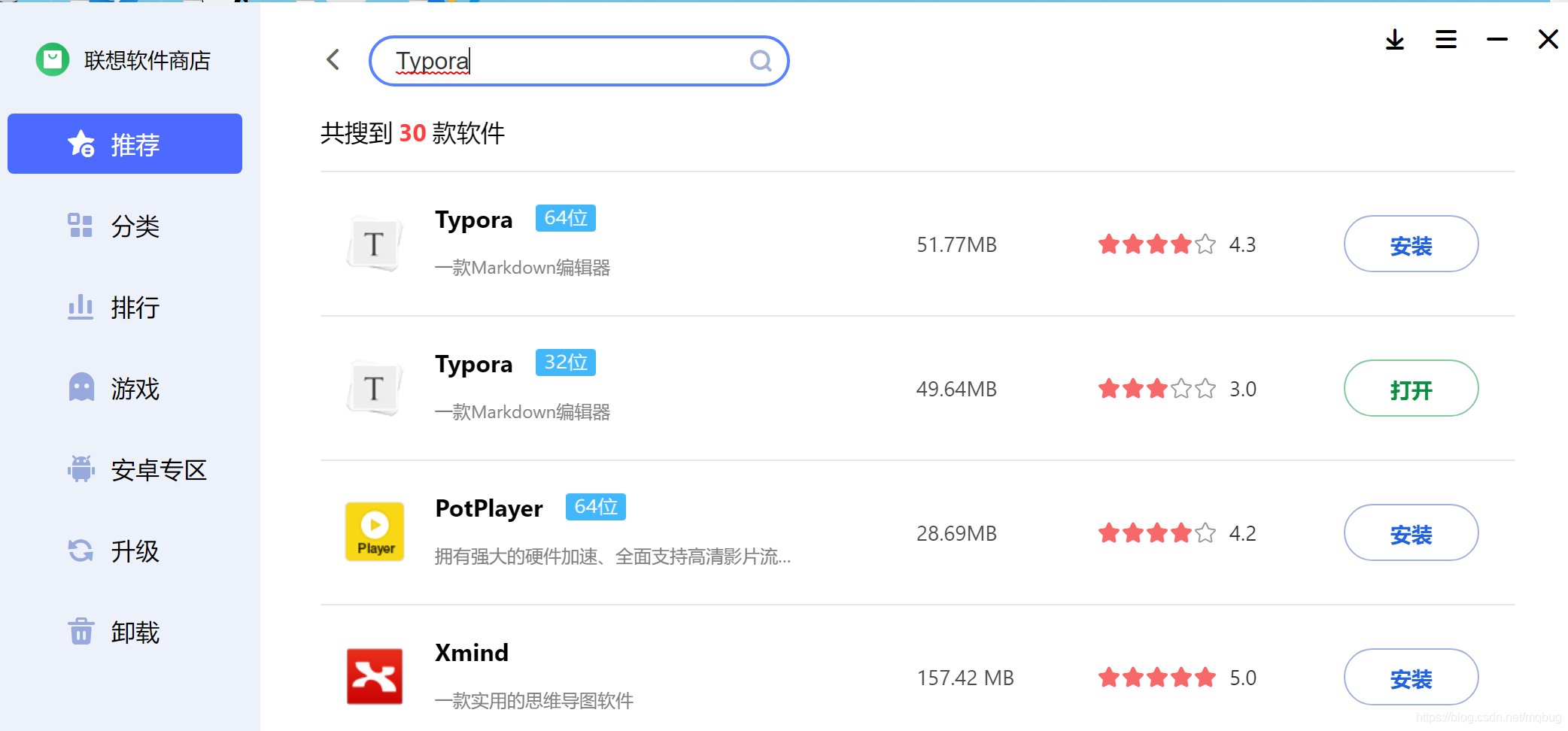This screenshot has width=1568, height=731.
Task: Open the PotPlayer title link
Action: 489,508
